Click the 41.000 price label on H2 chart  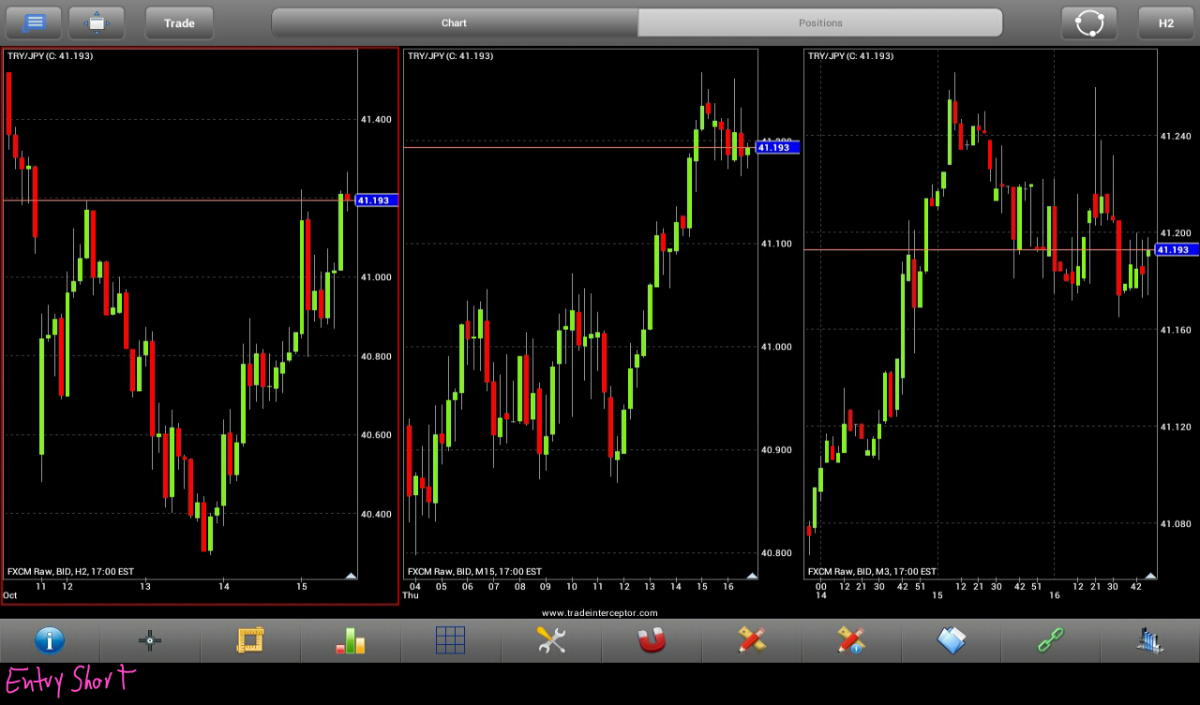376,277
